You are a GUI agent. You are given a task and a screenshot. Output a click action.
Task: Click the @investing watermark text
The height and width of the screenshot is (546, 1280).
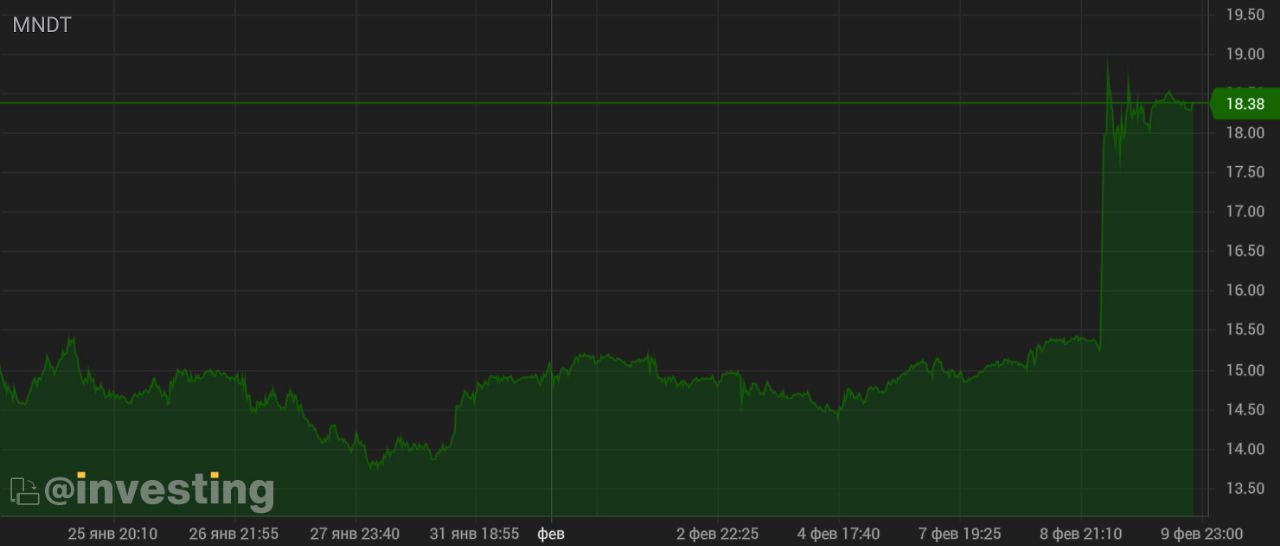click(159, 490)
